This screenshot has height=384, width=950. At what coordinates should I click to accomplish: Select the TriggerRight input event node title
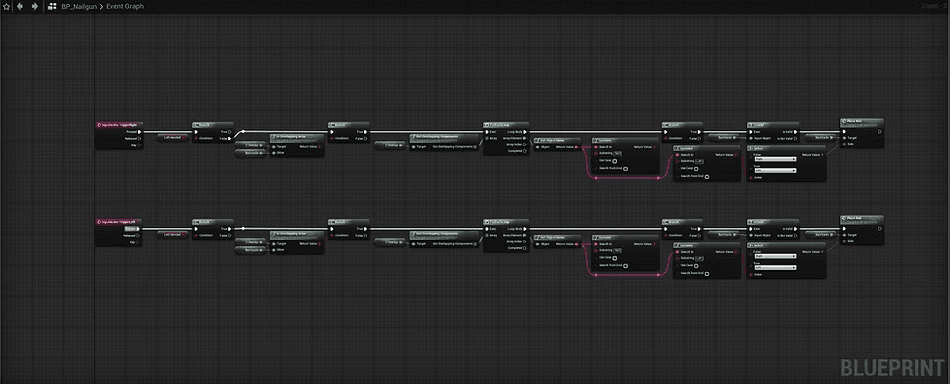pyautogui.click(x=118, y=125)
